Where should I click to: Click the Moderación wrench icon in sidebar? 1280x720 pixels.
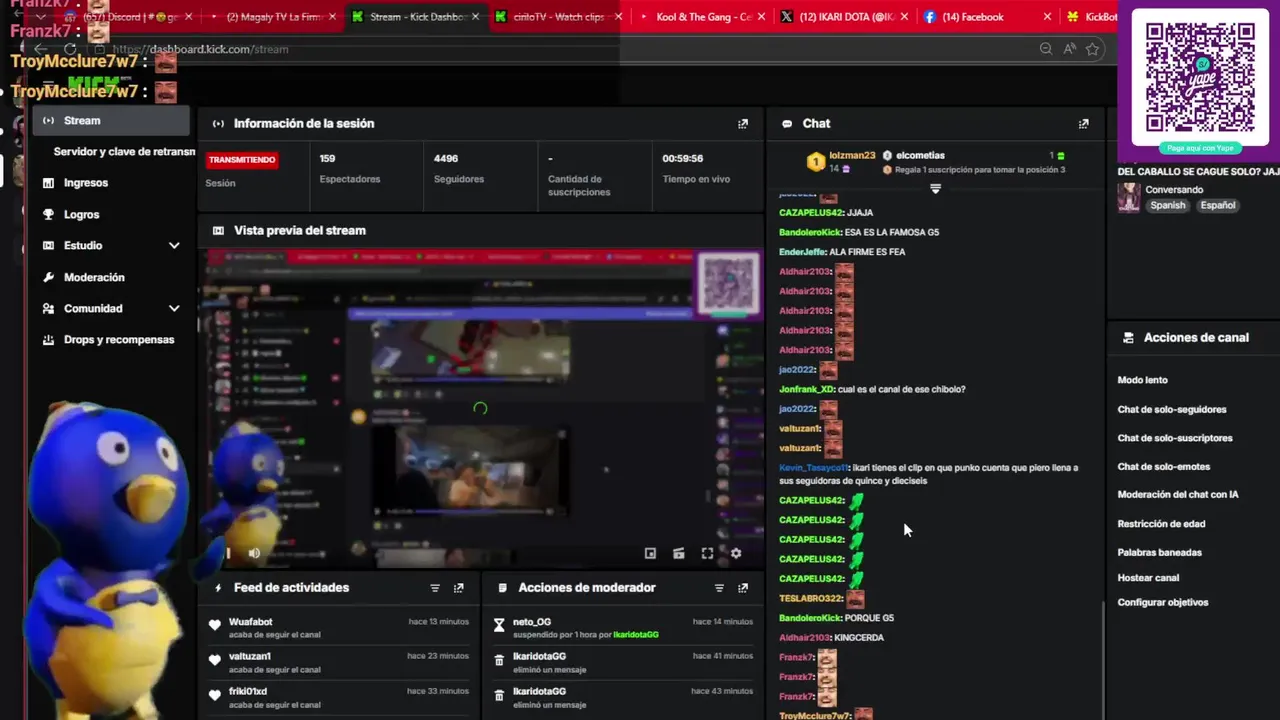[48, 277]
